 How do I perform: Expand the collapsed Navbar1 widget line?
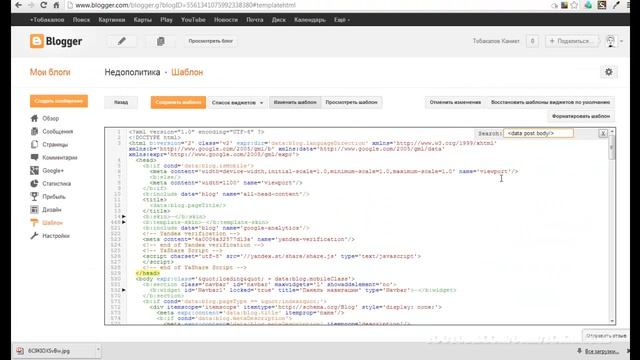pos(124,290)
